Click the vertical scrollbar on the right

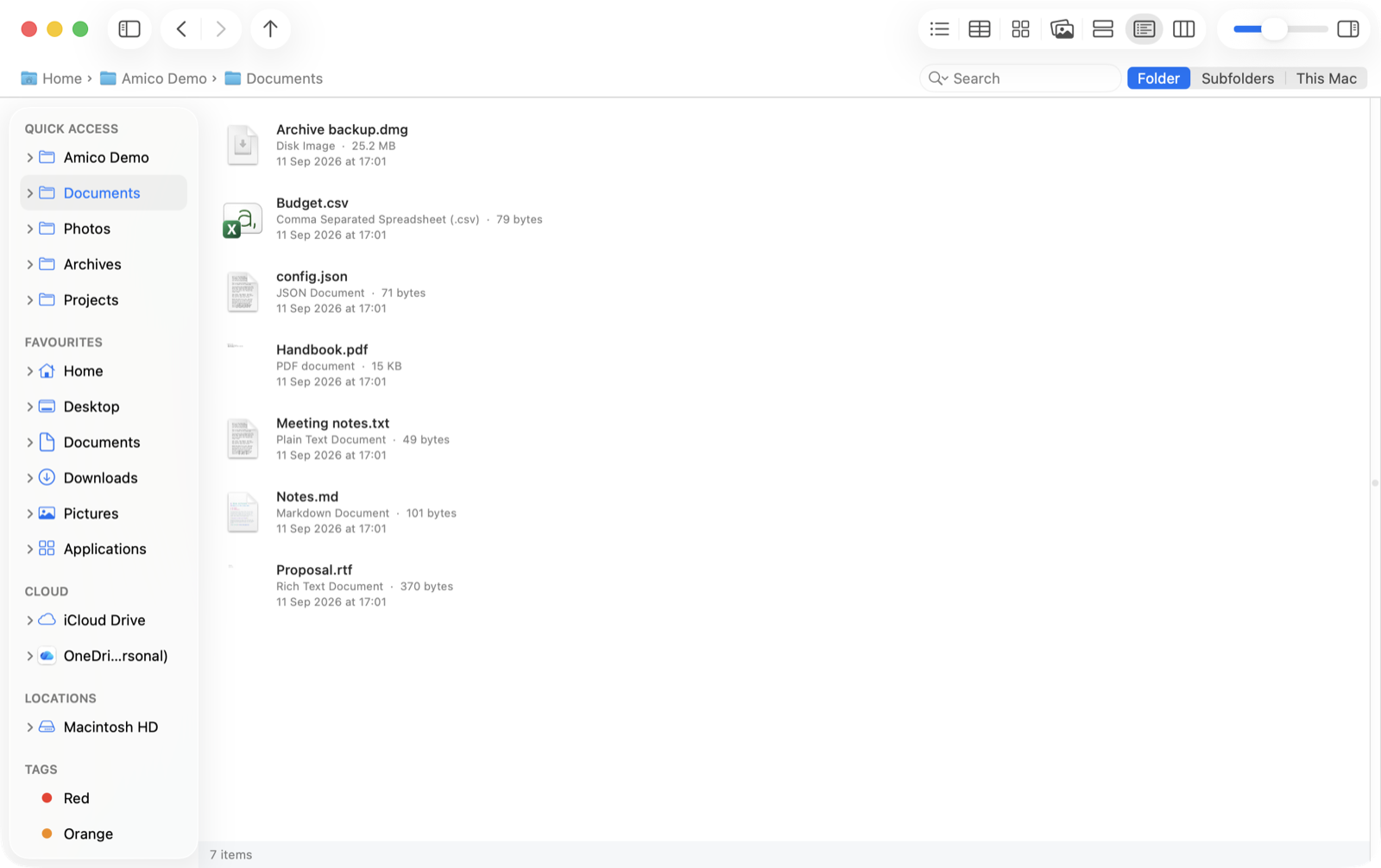[1375, 483]
